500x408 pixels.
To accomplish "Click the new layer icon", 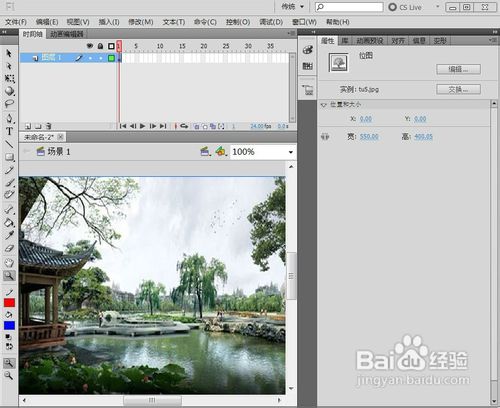I will click(x=28, y=126).
